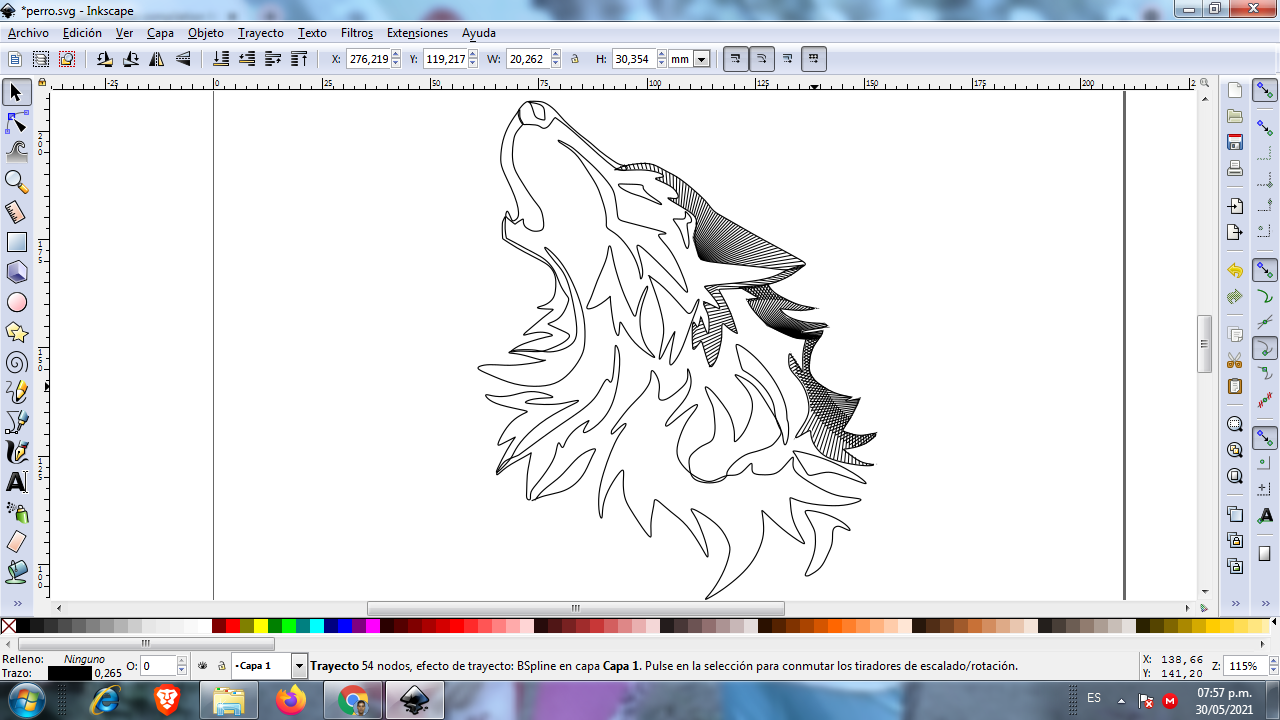This screenshot has height=720, width=1280.
Task: Open the Trayecto menu
Action: point(261,33)
